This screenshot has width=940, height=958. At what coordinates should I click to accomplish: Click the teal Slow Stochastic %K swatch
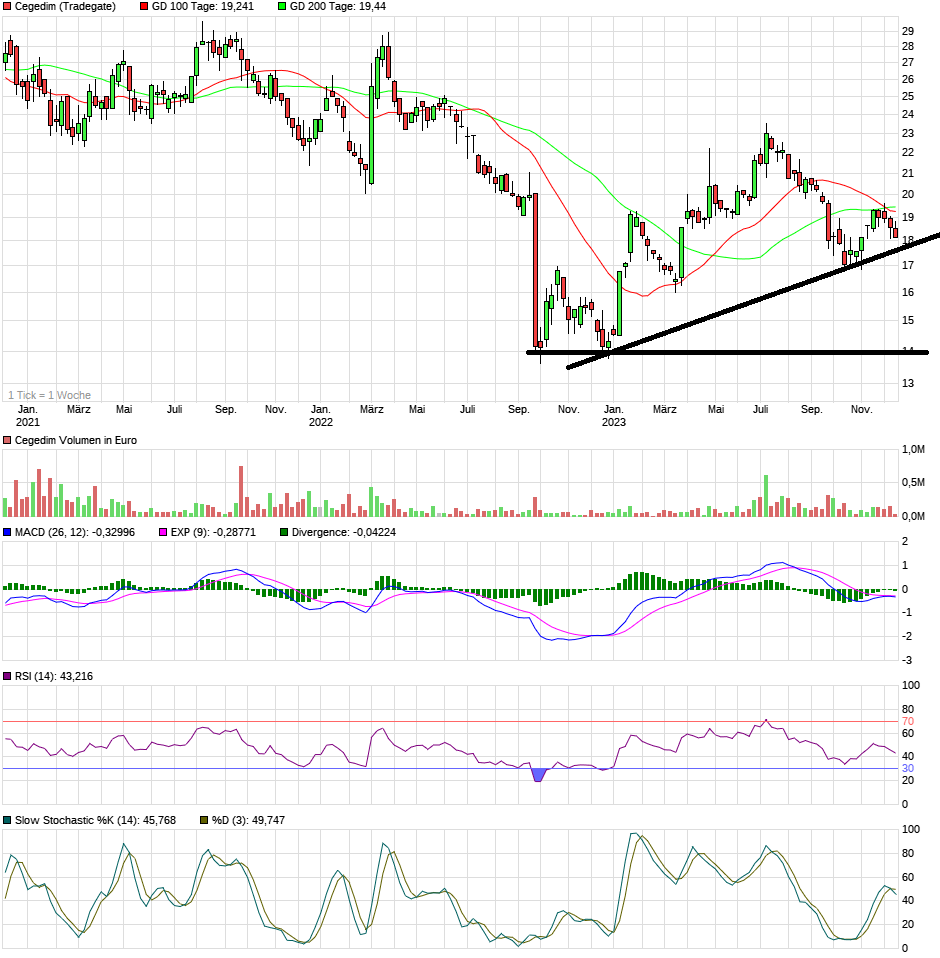click(7, 820)
